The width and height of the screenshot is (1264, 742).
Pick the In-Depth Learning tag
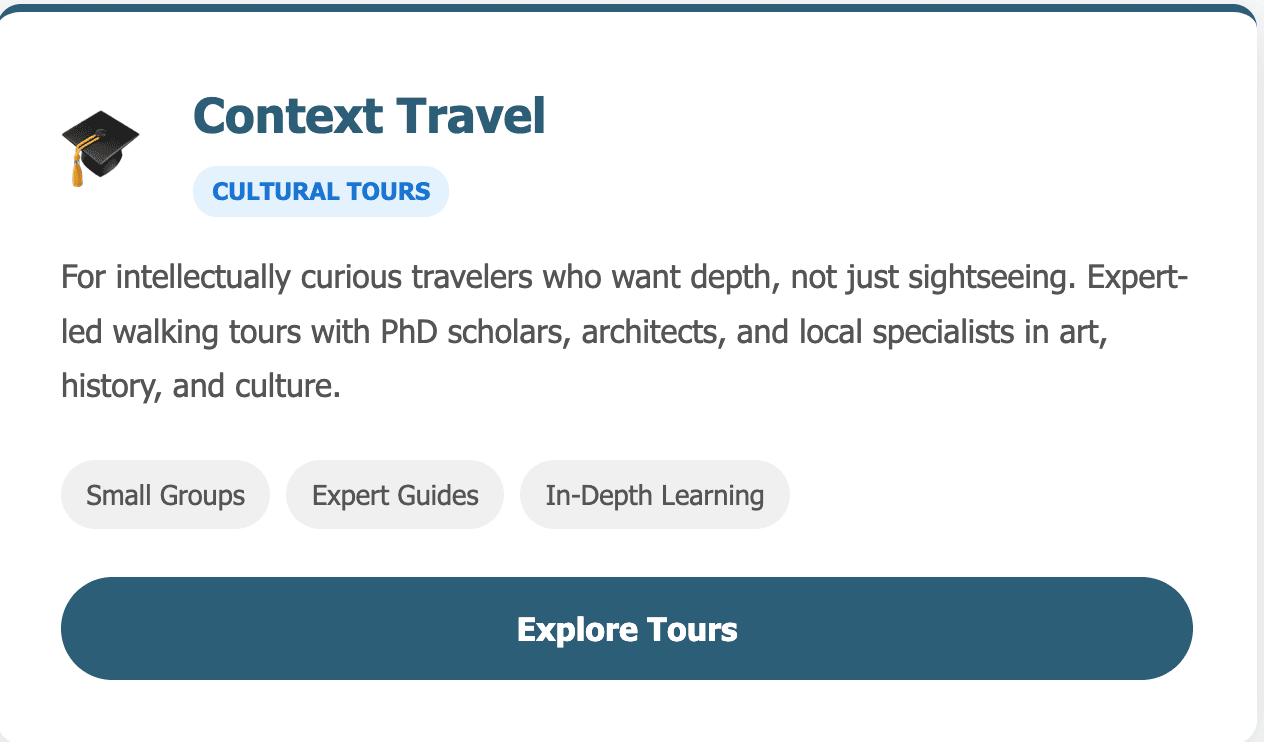point(655,495)
